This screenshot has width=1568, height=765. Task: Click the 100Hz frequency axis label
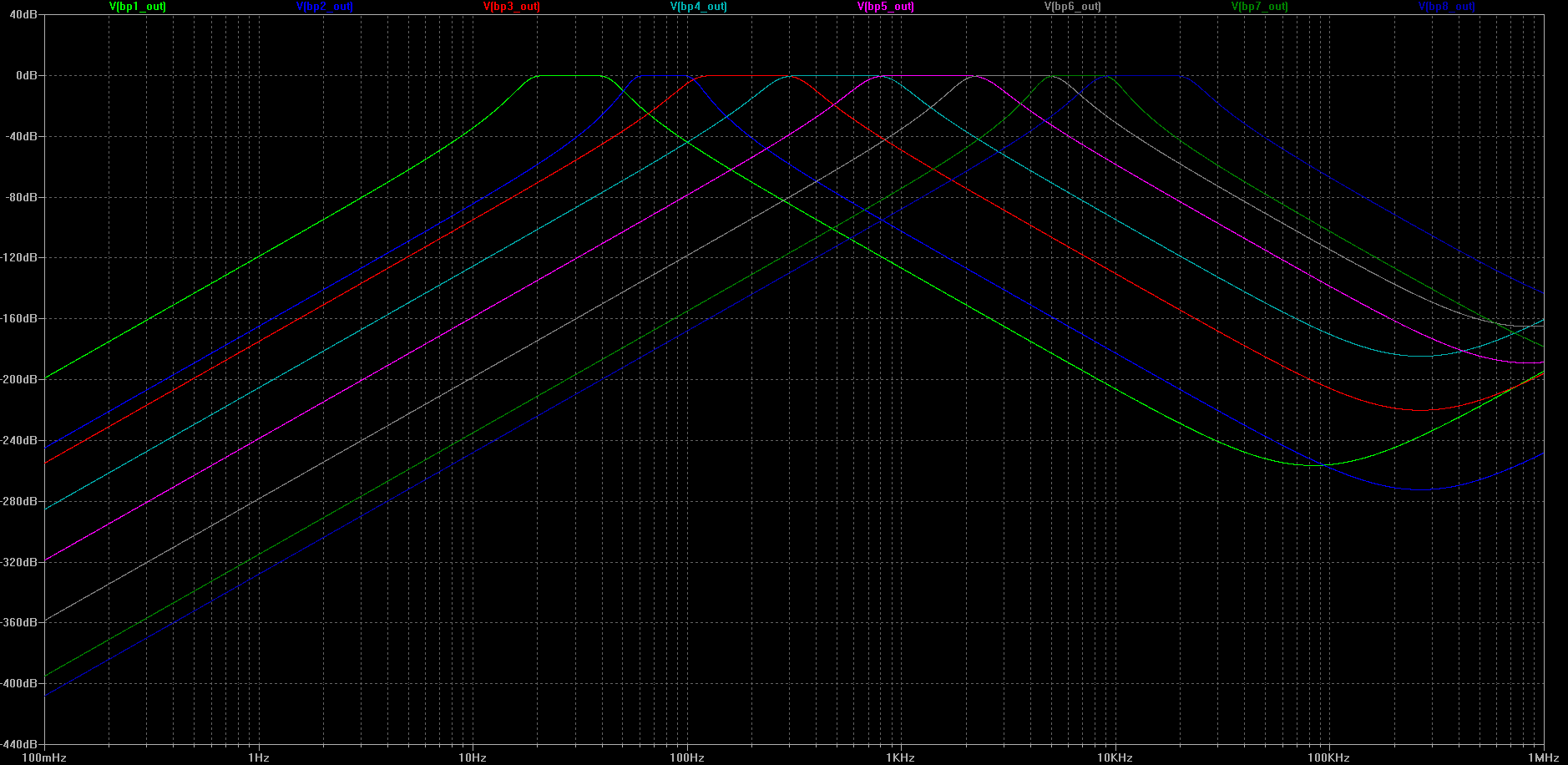[x=687, y=758]
